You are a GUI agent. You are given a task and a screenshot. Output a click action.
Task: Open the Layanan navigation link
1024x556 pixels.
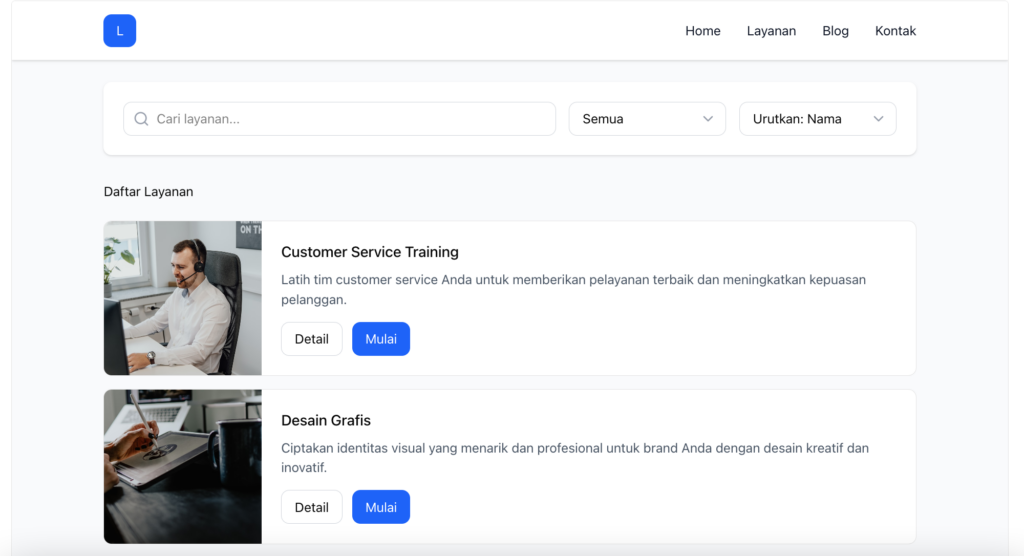click(x=771, y=31)
